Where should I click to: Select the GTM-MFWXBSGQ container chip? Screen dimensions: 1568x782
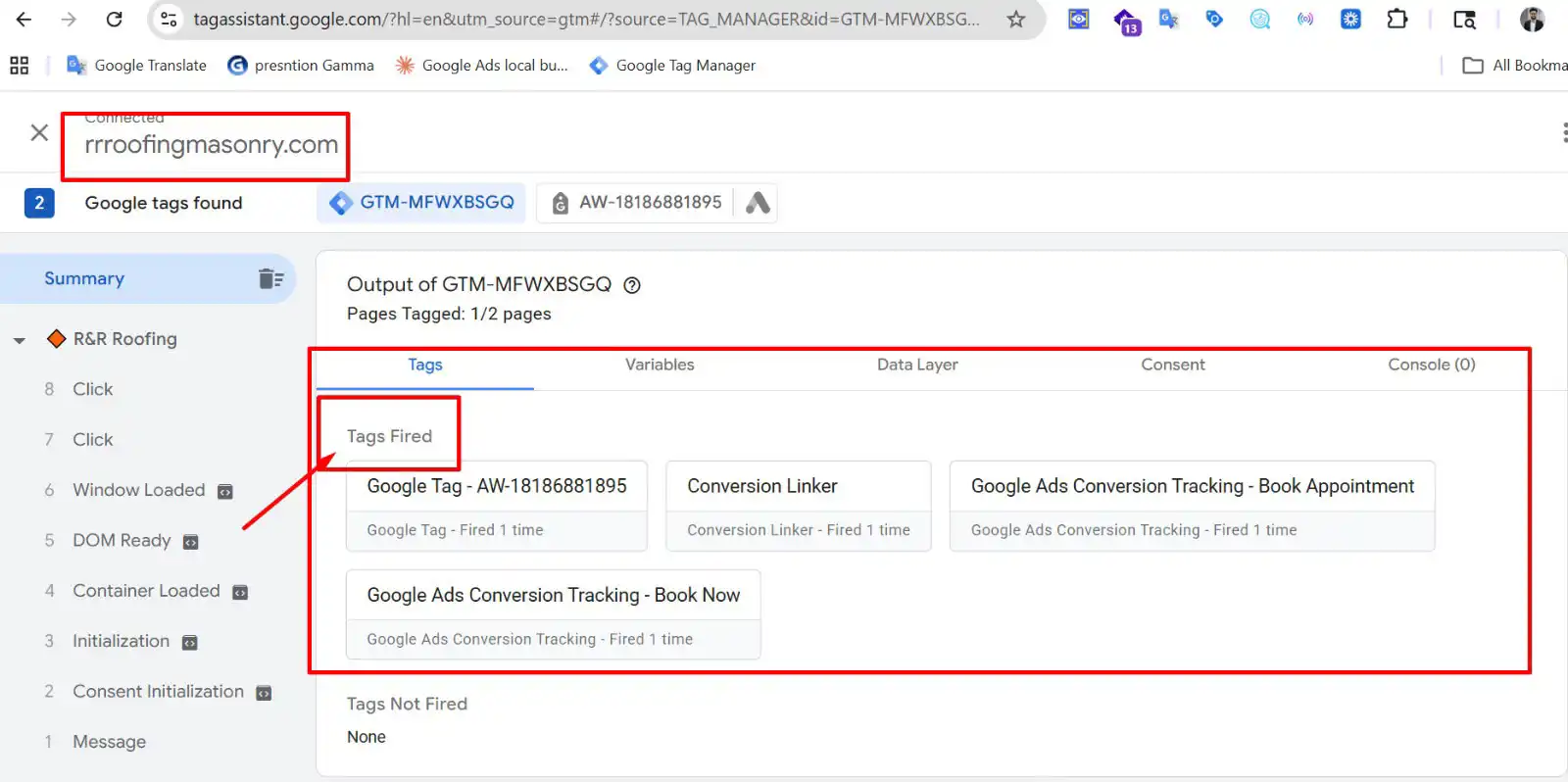(x=421, y=203)
